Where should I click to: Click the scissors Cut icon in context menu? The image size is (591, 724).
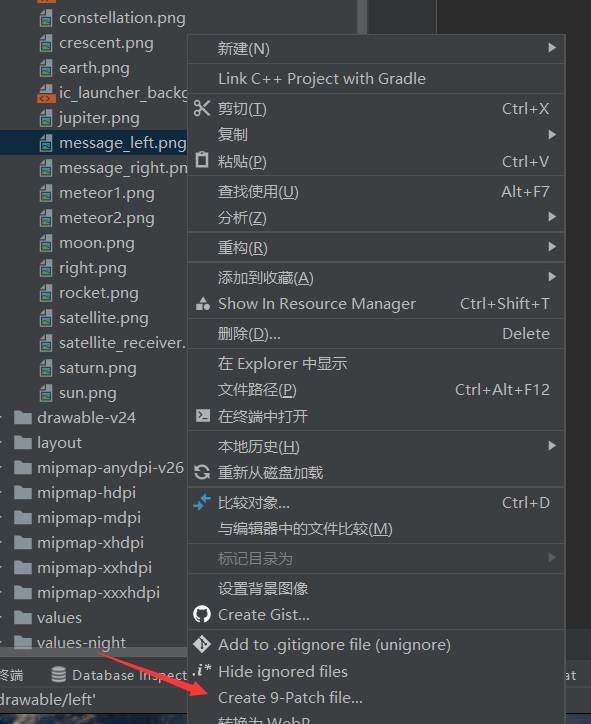(x=202, y=108)
